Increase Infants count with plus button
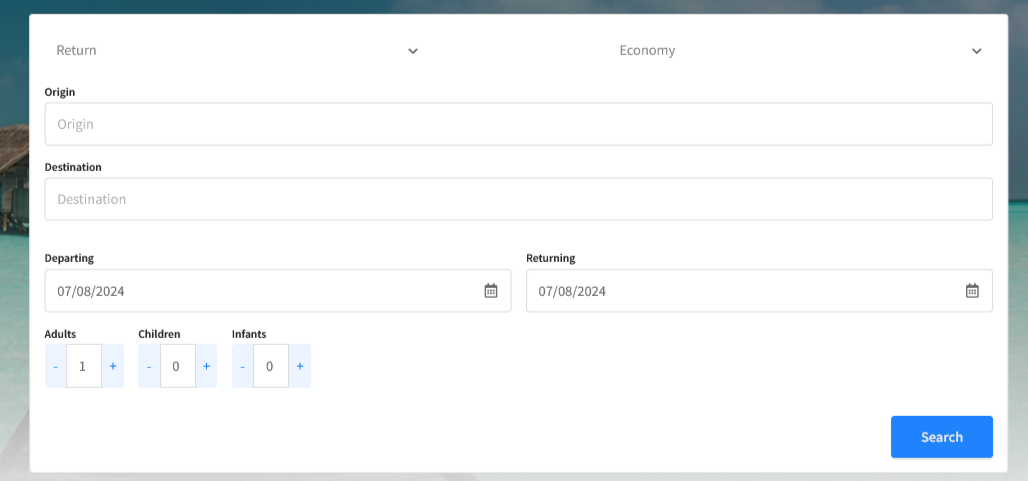Screen dimensions: 1028x481 300,366
